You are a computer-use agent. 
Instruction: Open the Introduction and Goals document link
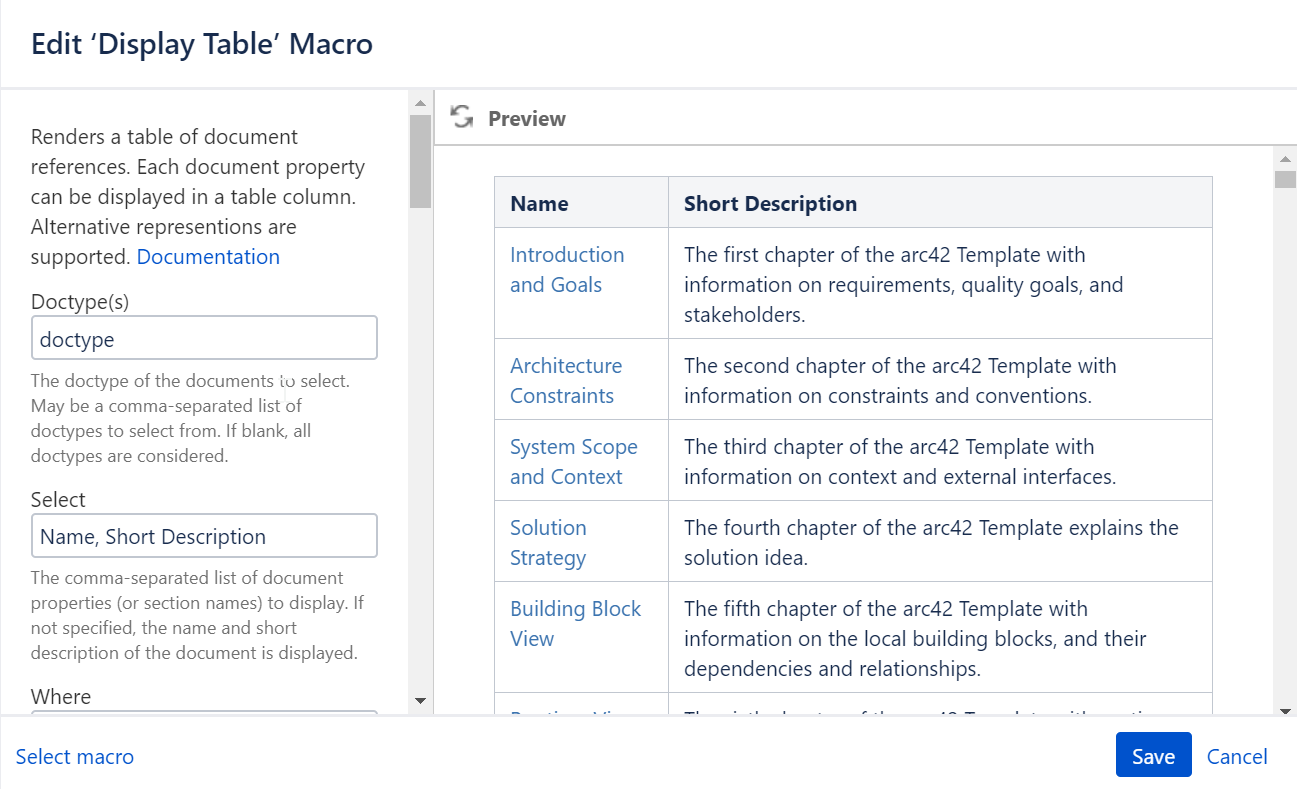coord(566,269)
